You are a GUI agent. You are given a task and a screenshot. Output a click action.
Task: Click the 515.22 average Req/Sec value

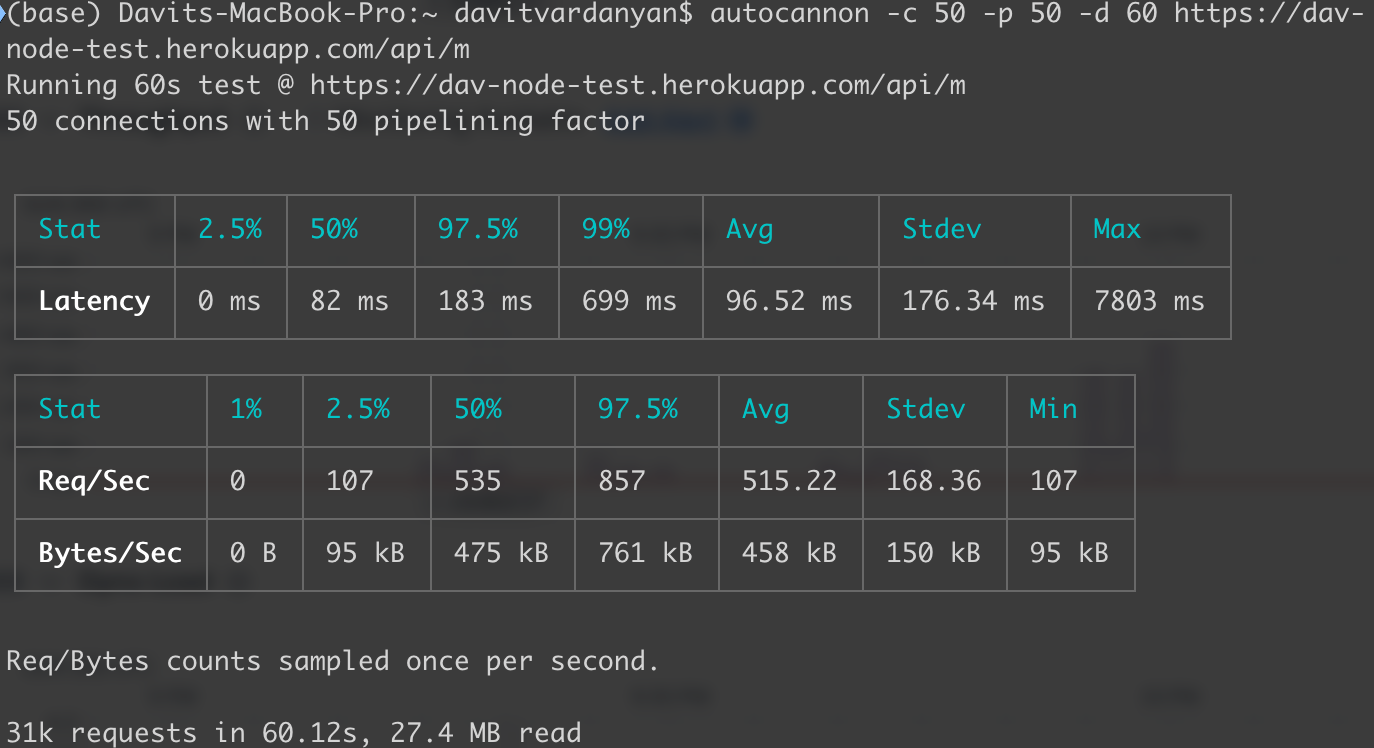tap(789, 481)
